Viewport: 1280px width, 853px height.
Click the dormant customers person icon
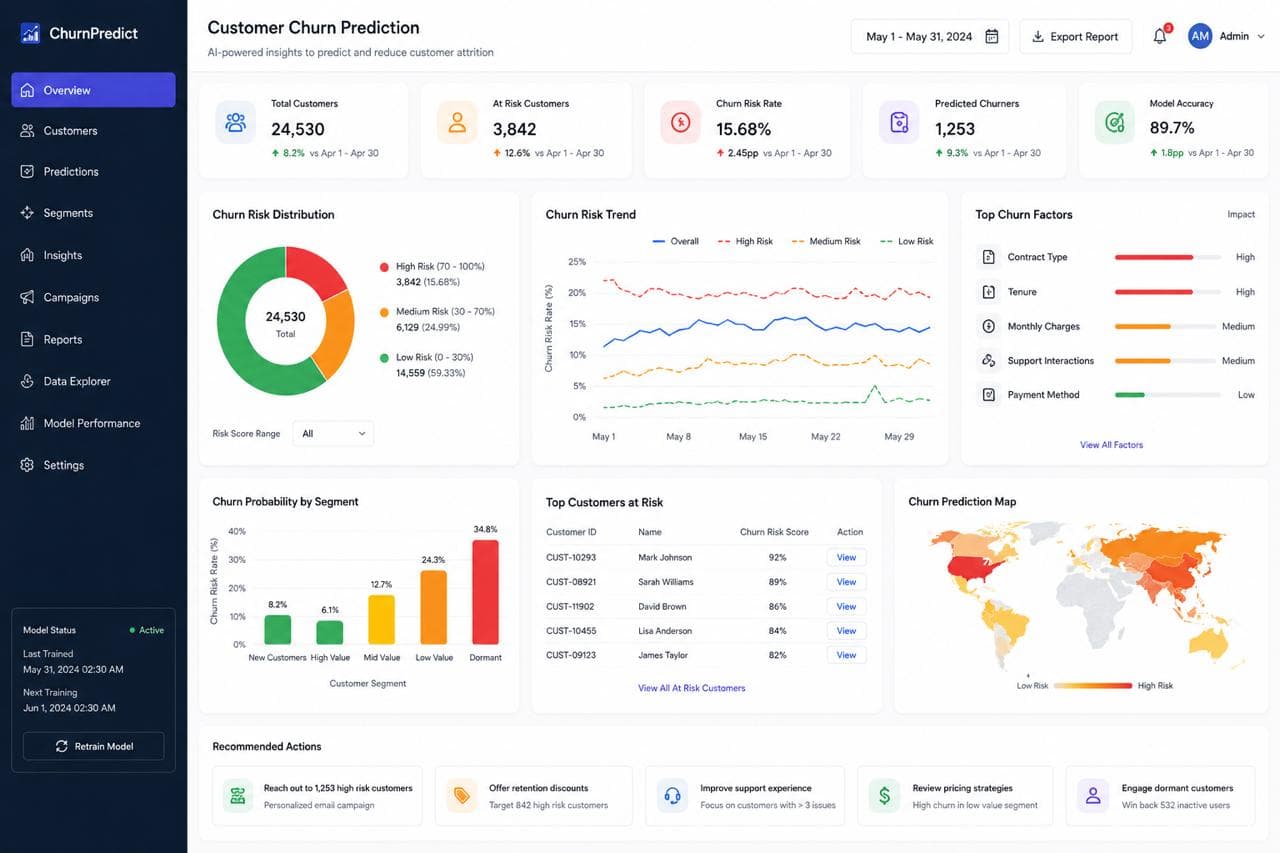(1093, 796)
